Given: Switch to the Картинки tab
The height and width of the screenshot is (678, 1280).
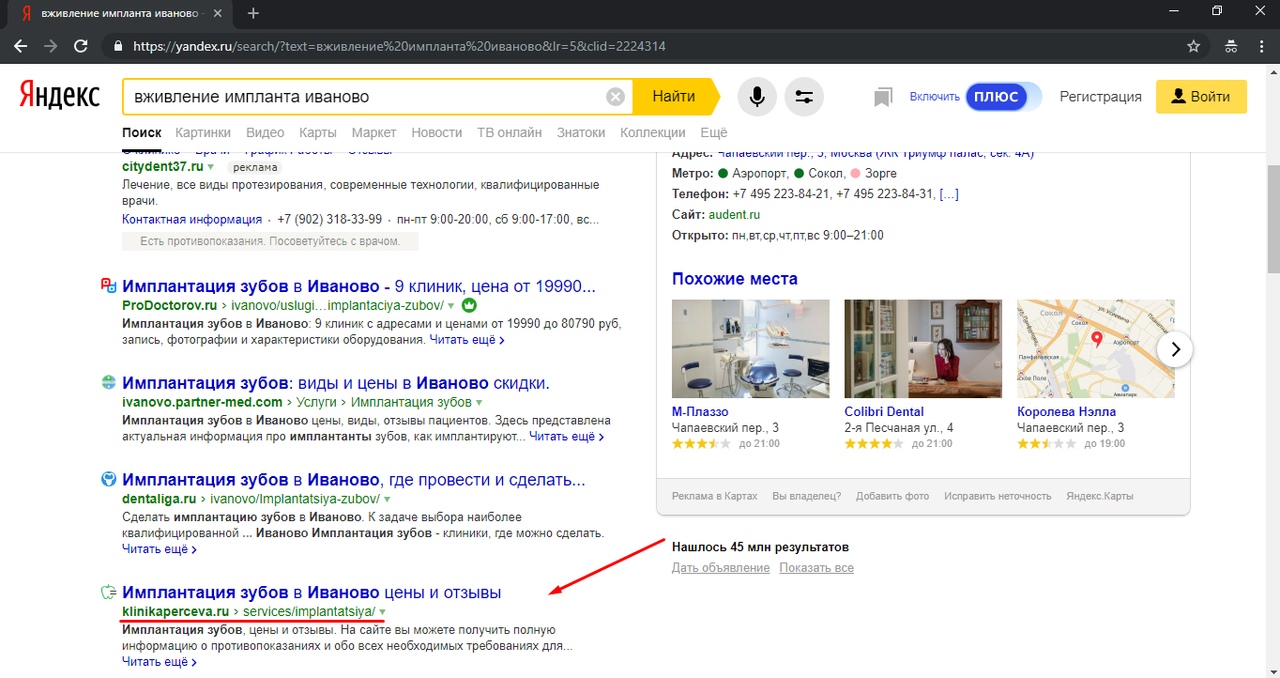Looking at the screenshot, I should [203, 132].
